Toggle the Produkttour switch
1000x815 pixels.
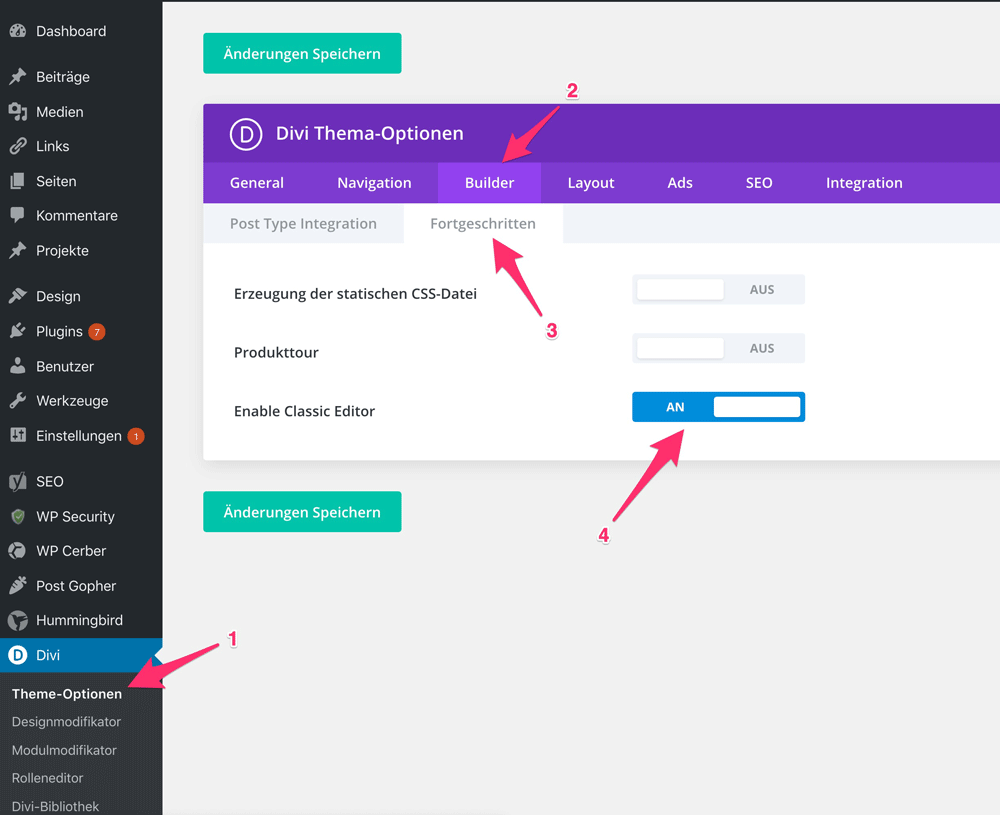tap(718, 348)
